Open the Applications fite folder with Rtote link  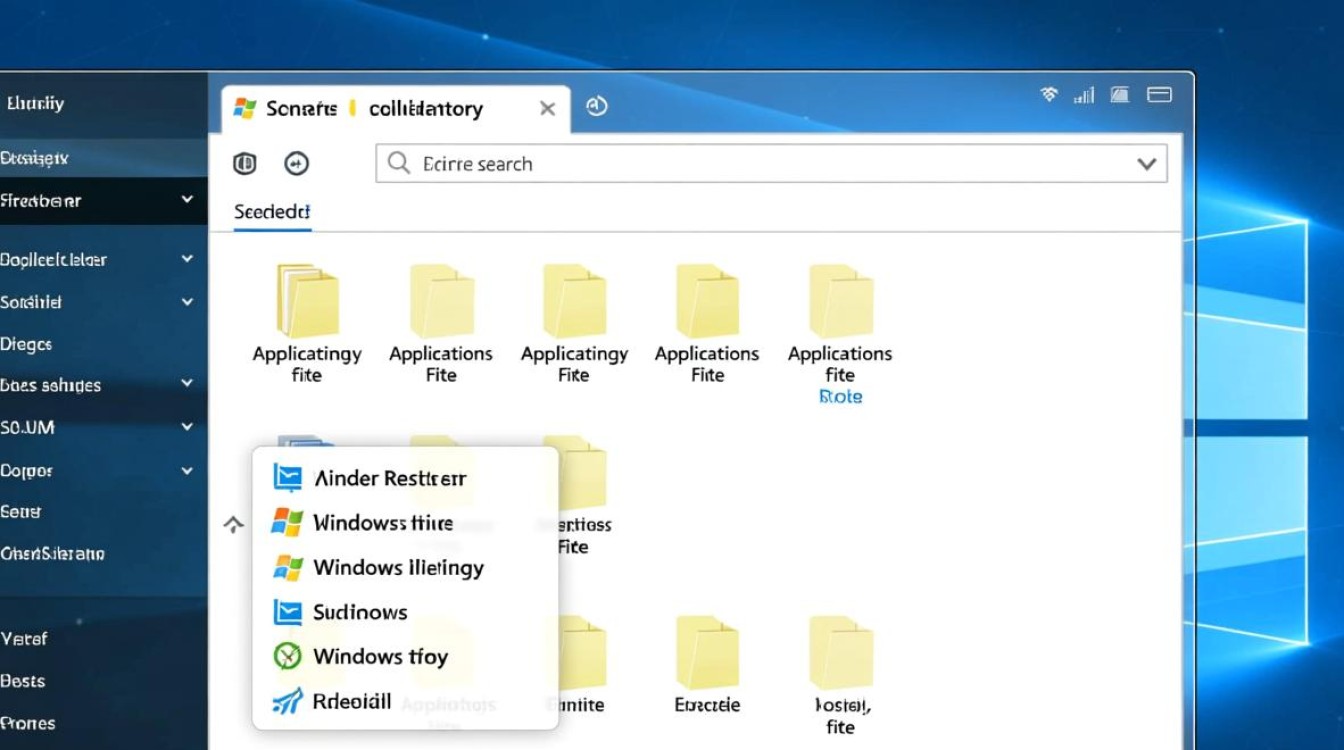pyautogui.click(x=840, y=302)
